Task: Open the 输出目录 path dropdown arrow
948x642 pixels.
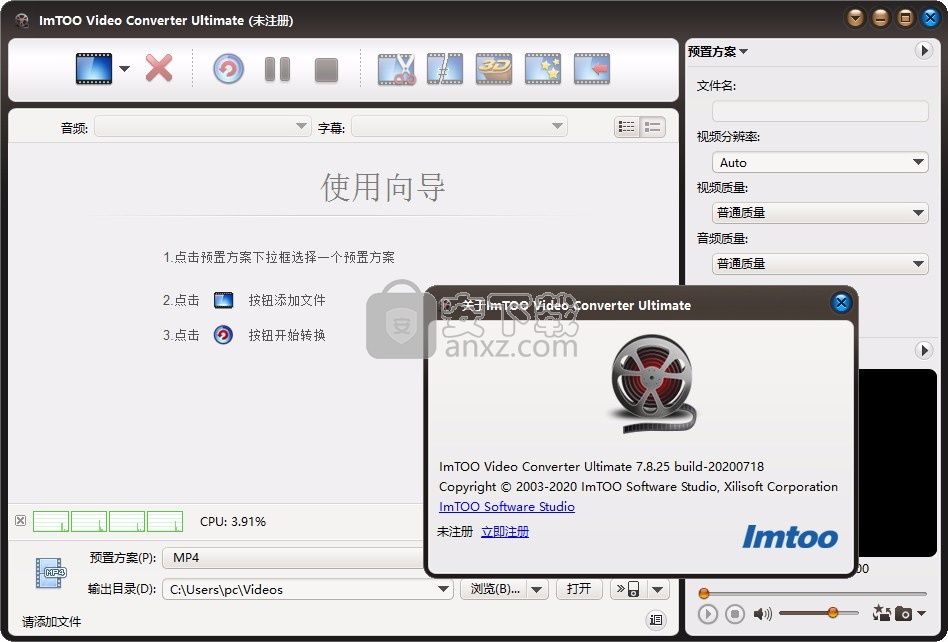Action: point(444,589)
